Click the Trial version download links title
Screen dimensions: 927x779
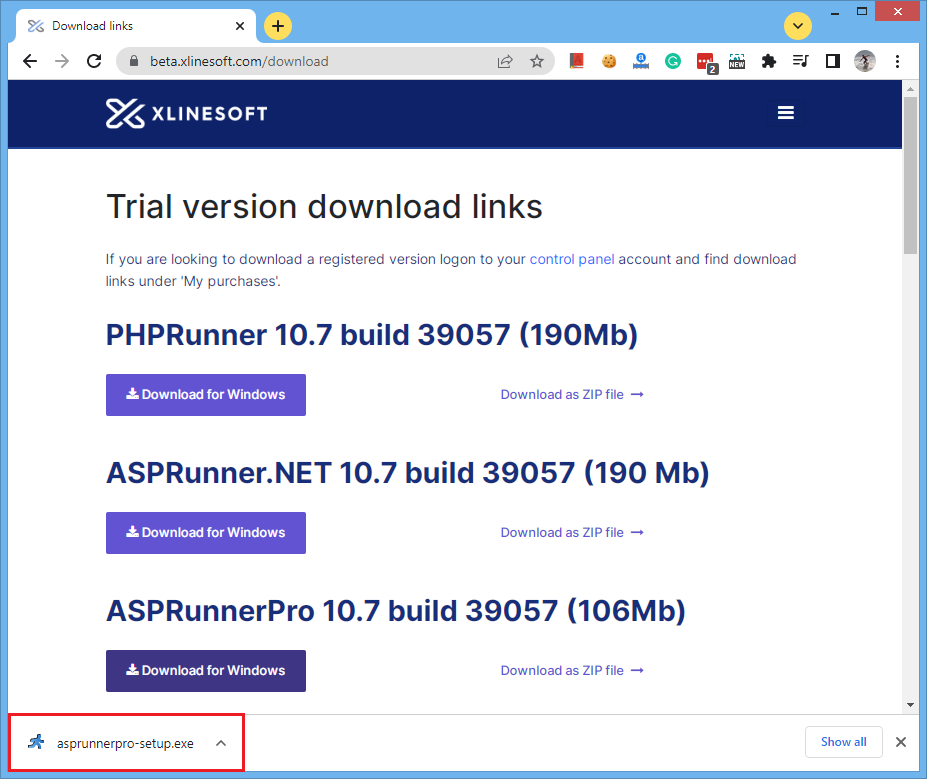pos(324,207)
